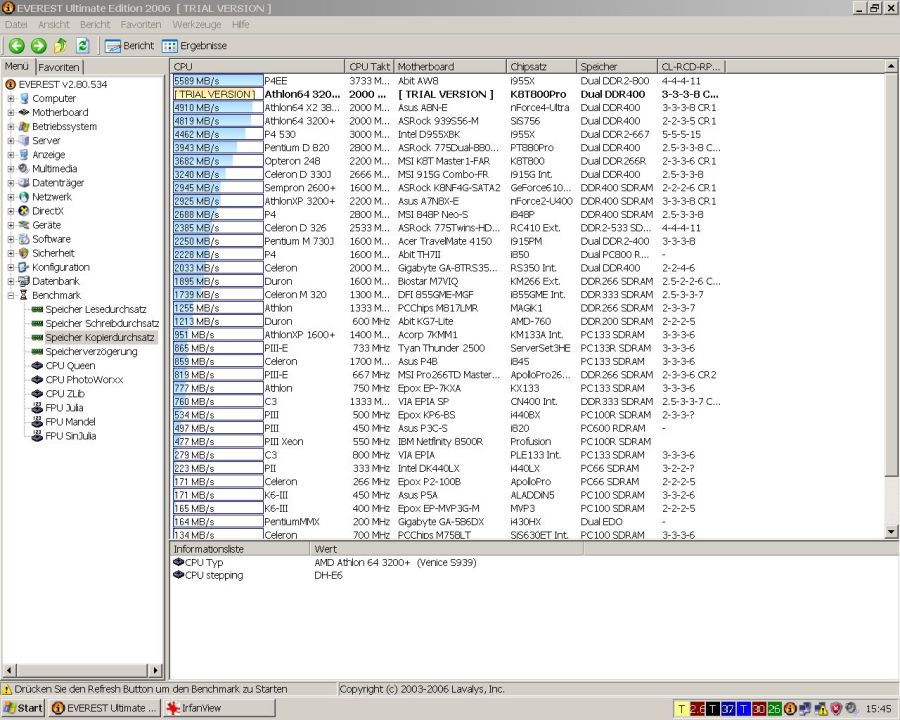Select the Benchmark hourglass icon
Screen dimensions: 900x720
click(x=24, y=295)
